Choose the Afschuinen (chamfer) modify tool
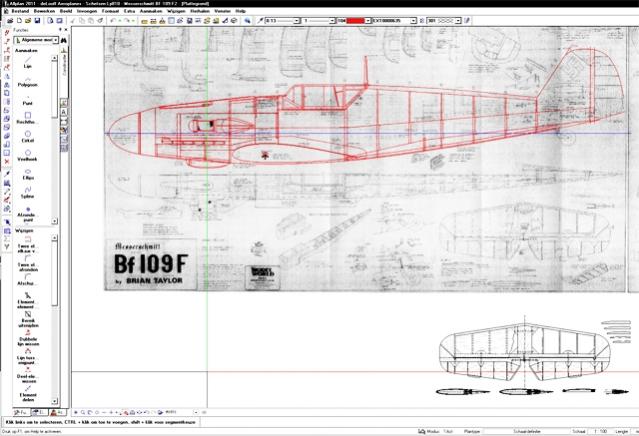Screen dimensions: 639x436 (27, 279)
